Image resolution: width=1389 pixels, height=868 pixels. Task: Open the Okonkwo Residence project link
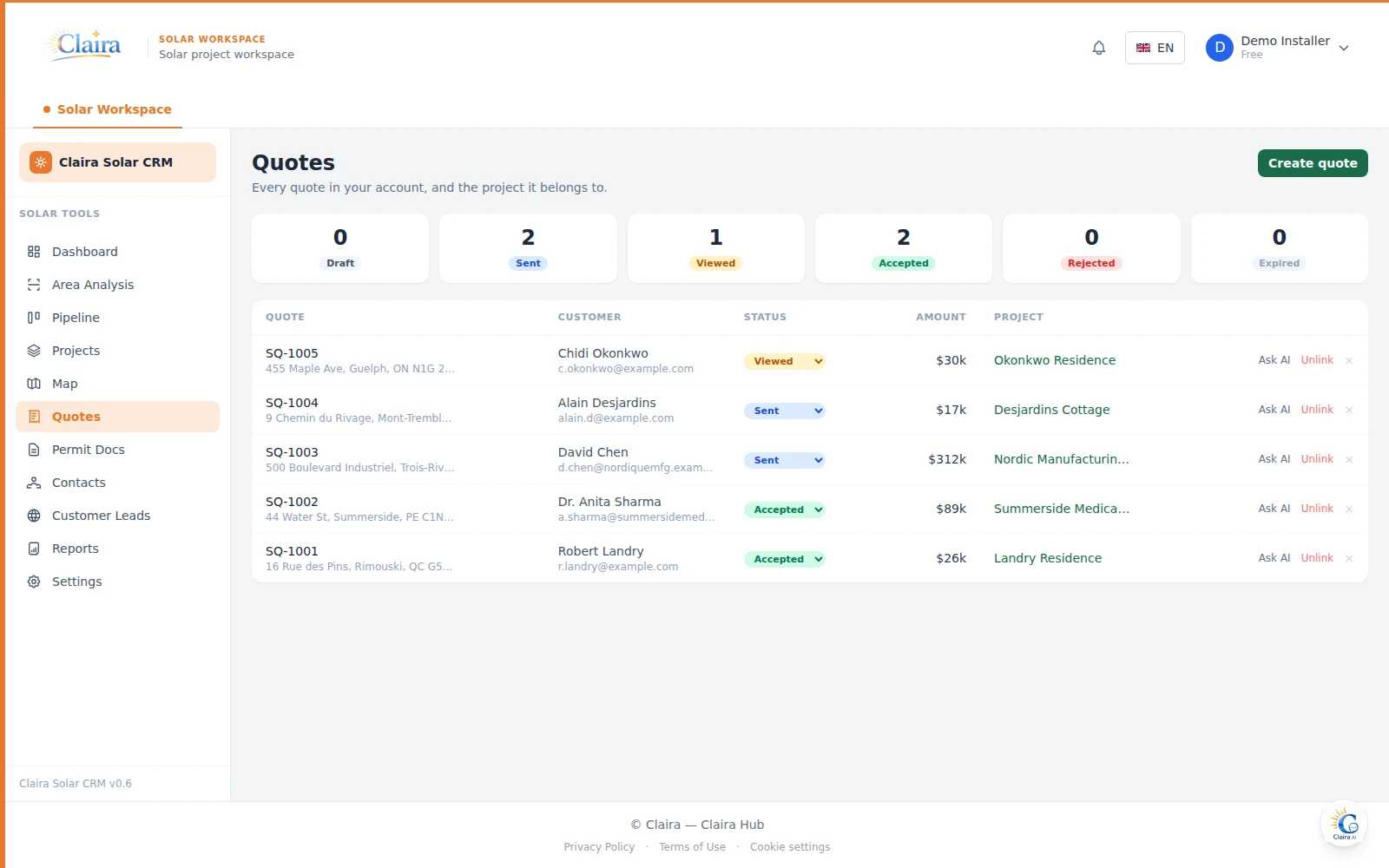pyautogui.click(x=1055, y=360)
